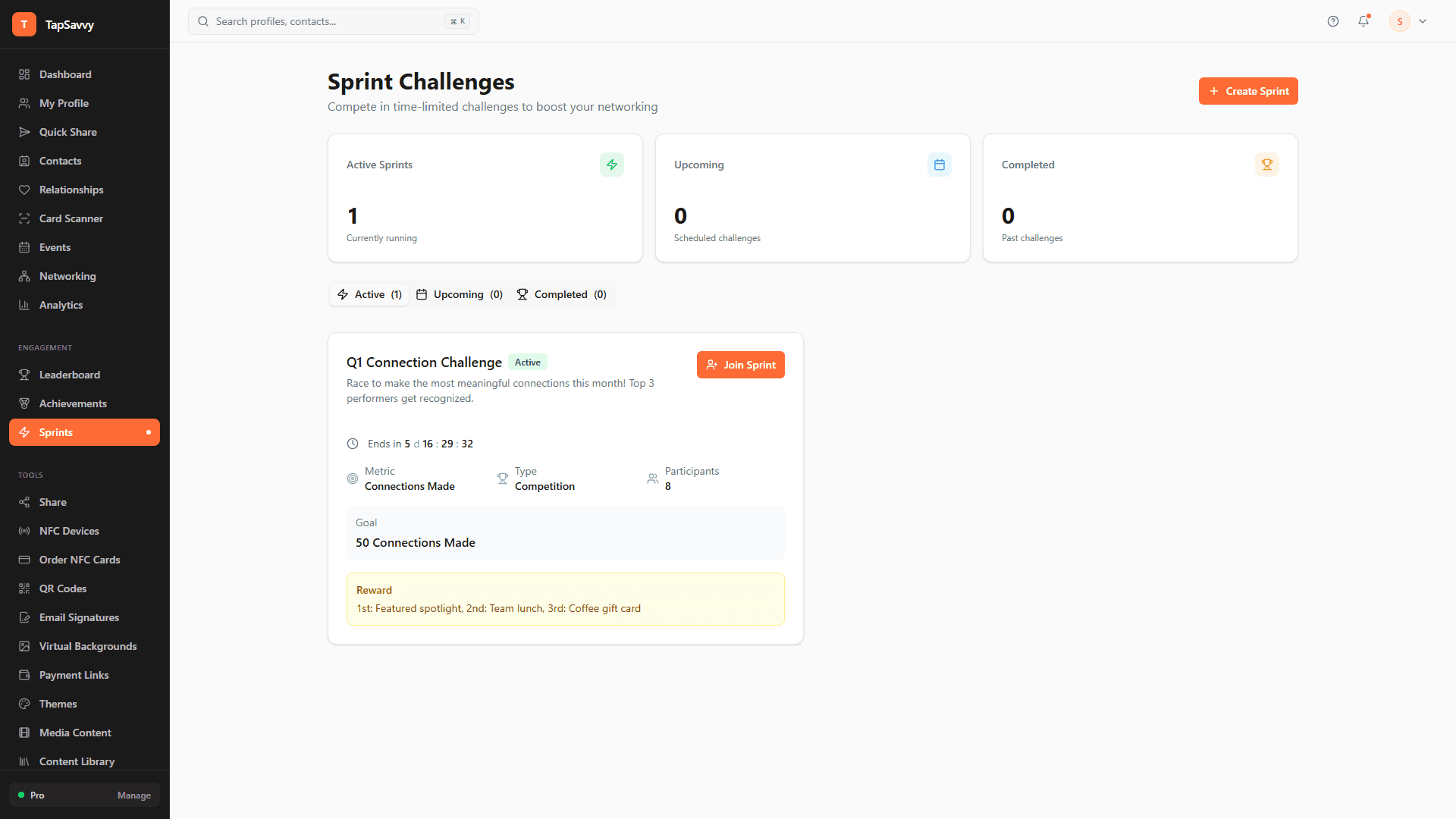Click the Virtual Backgrounds icon
The height and width of the screenshot is (819, 1456).
point(24,646)
